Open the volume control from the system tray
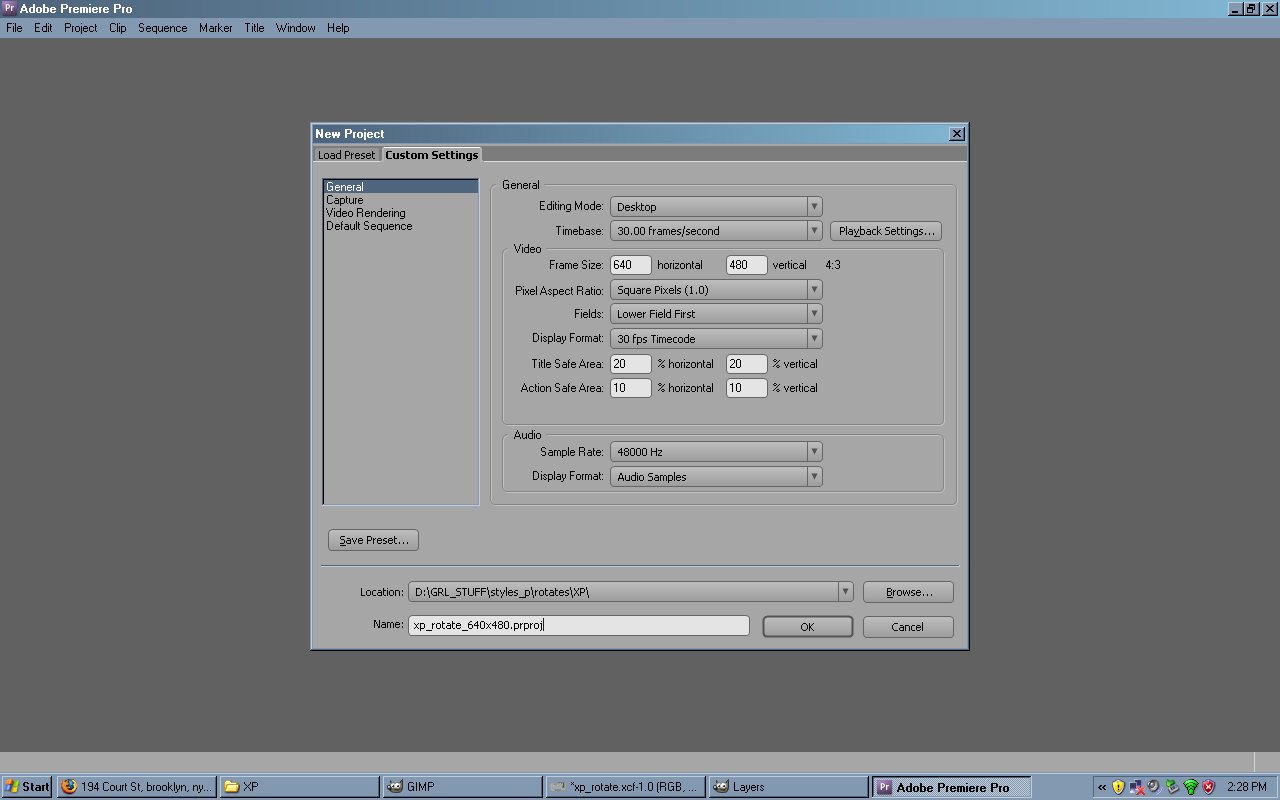Viewport: 1280px width, 800px height. [x=1154, y=787]
